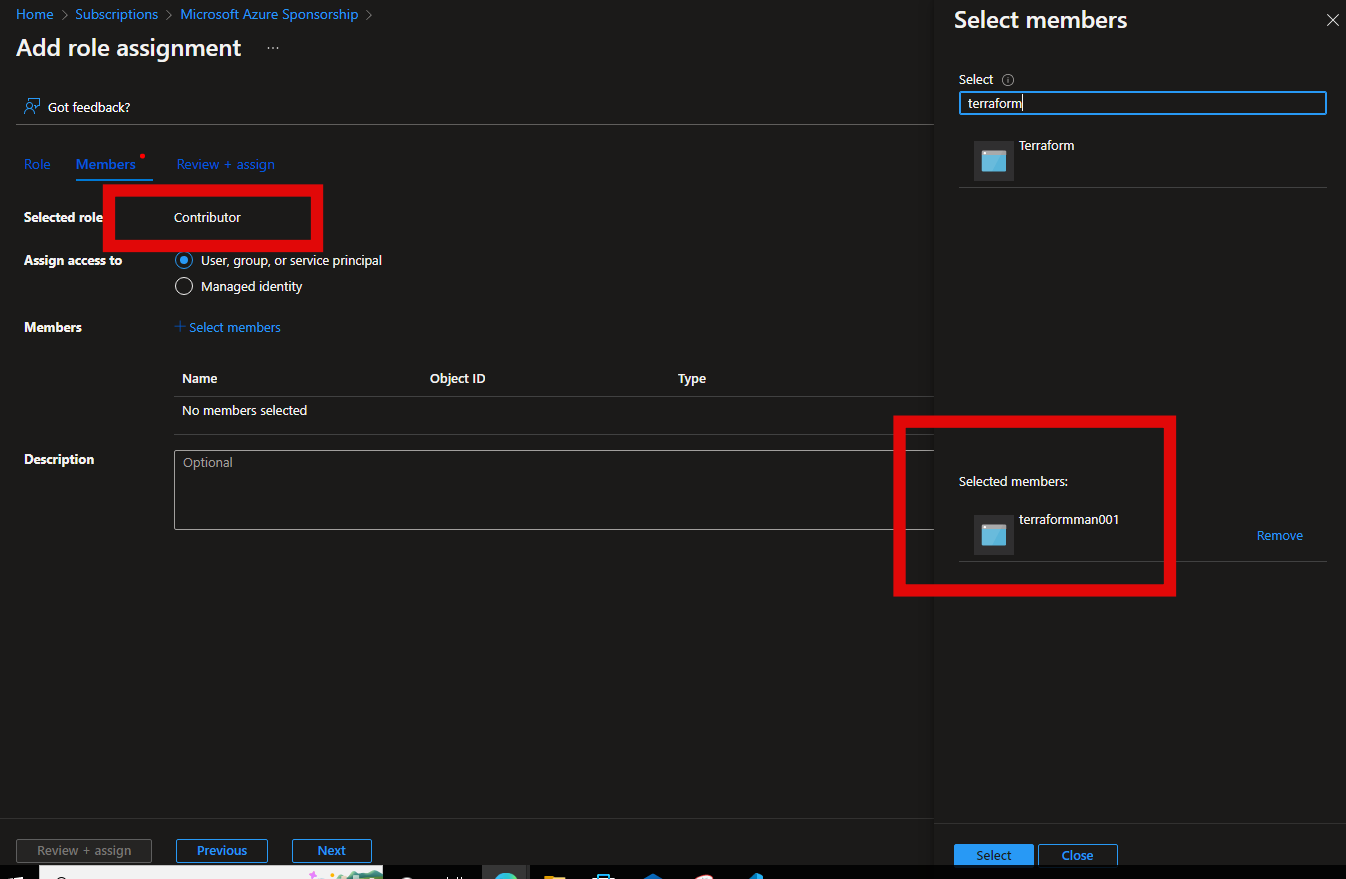
Task: Close the Select members panel with X
Action: [x=1332, y=20]
